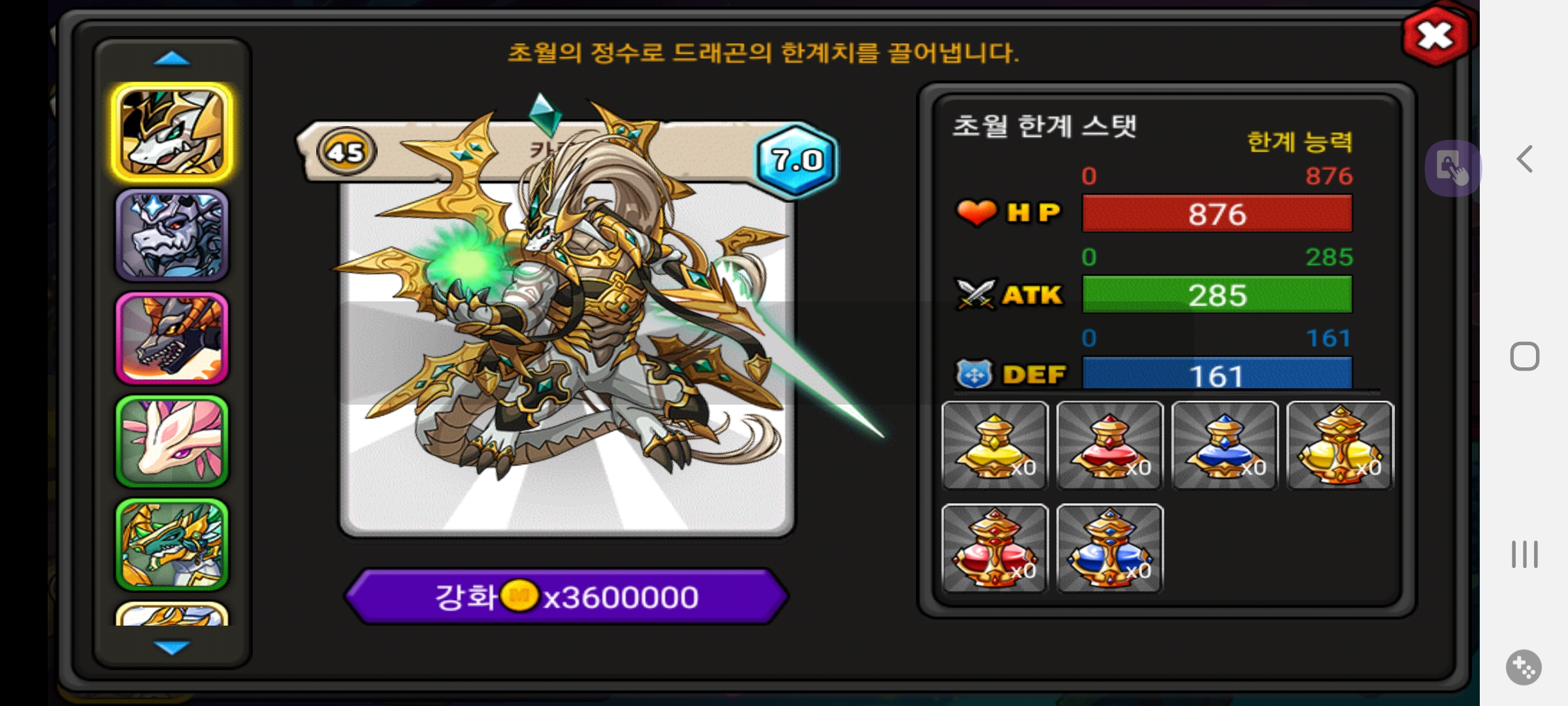The image size is (1568, 706).
Task: Select the small blue essence potion
Action: pyautogui.click(x=1224, y=445)
